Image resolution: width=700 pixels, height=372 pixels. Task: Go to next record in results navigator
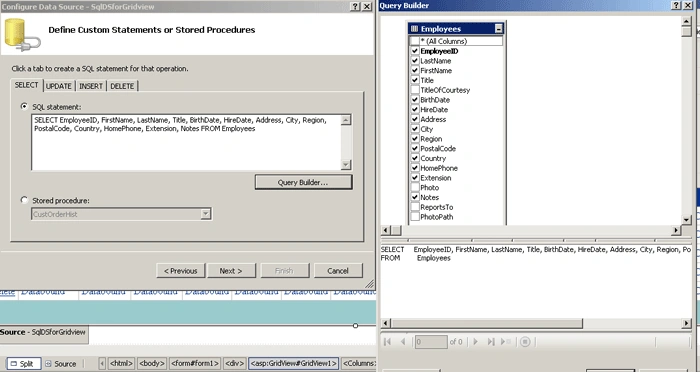click(x=475, y=342)
